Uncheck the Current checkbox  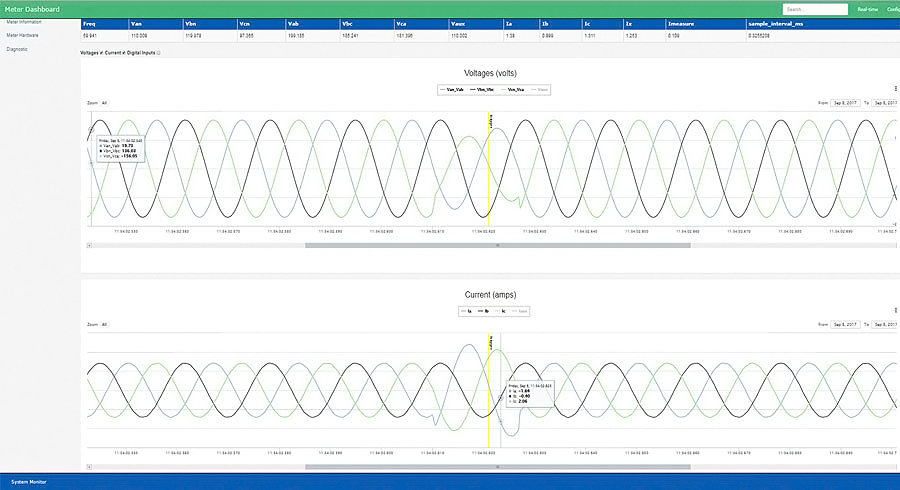coord(124,53)
